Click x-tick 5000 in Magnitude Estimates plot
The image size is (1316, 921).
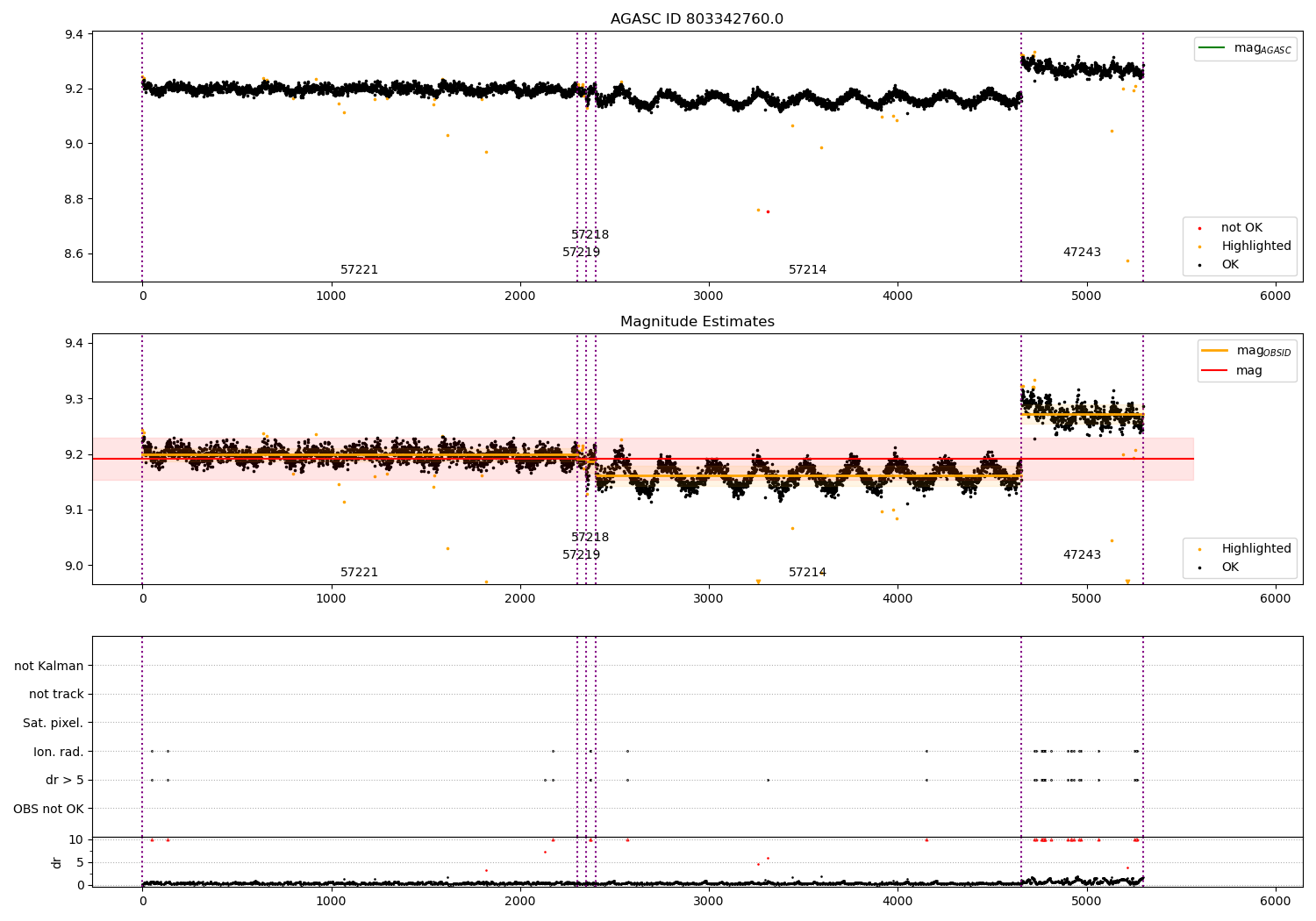click(x=1087, y=599)
